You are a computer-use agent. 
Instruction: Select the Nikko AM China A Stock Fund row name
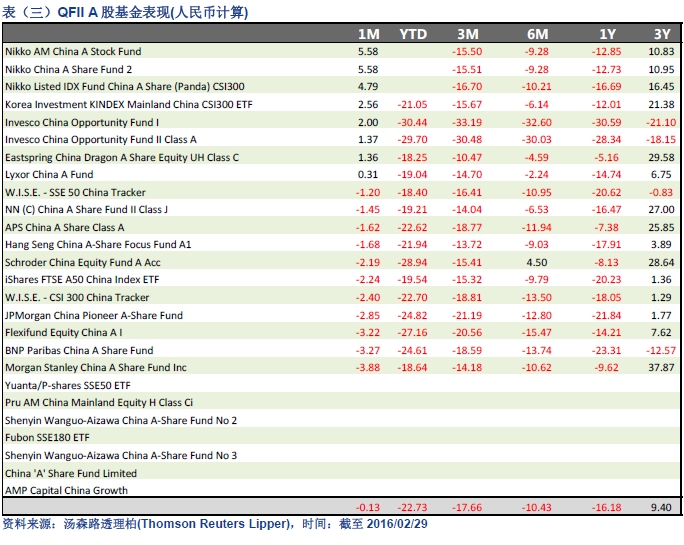[x=73, y=51]
